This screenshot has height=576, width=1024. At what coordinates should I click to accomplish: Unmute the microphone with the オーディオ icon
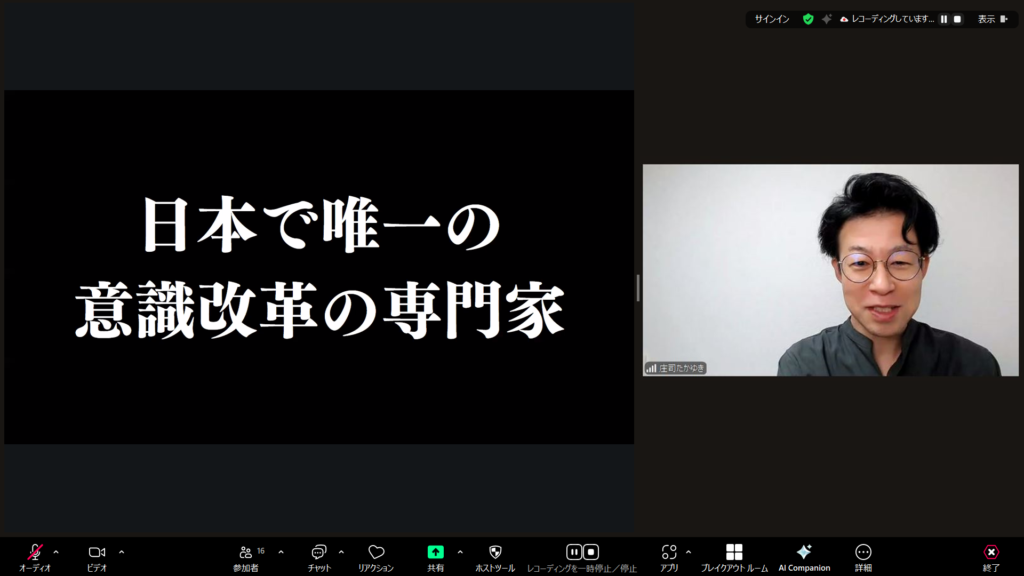pyautogui.click(x=34, y=553)
